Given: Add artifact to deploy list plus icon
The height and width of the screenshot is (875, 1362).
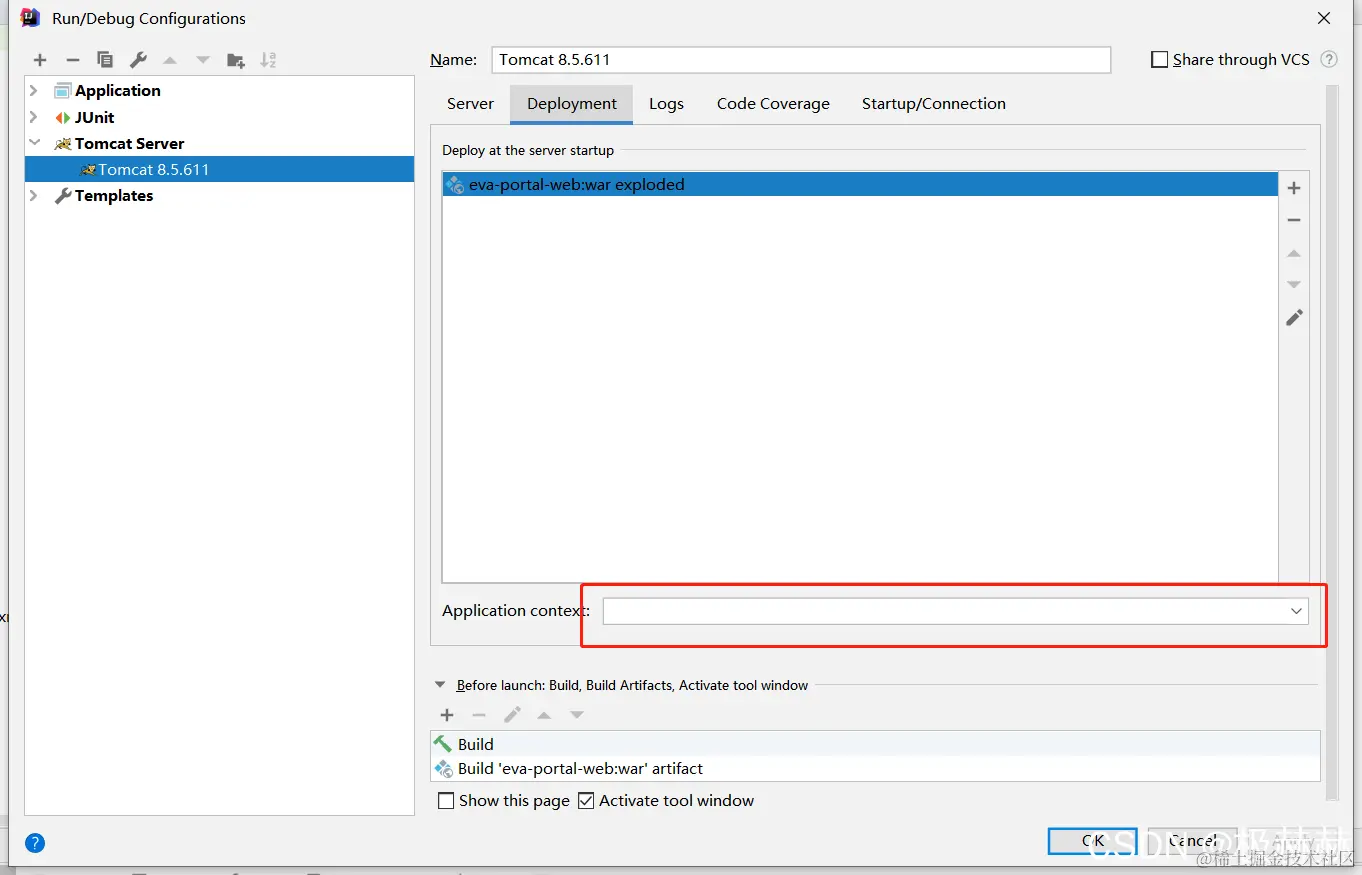Looking at the screenshot, I should tap(1294, 188).
